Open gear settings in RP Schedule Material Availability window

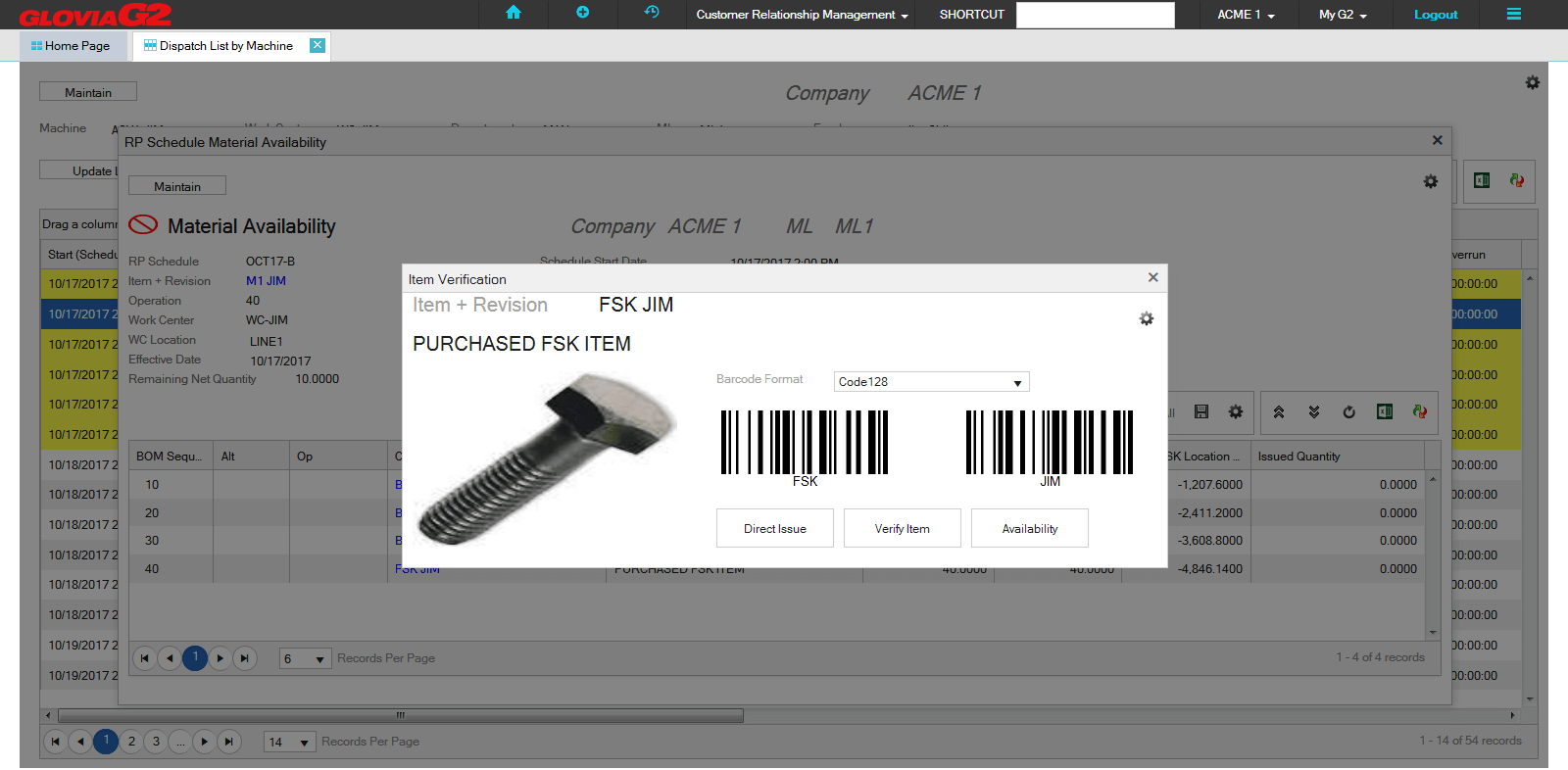click(1431, 181)
